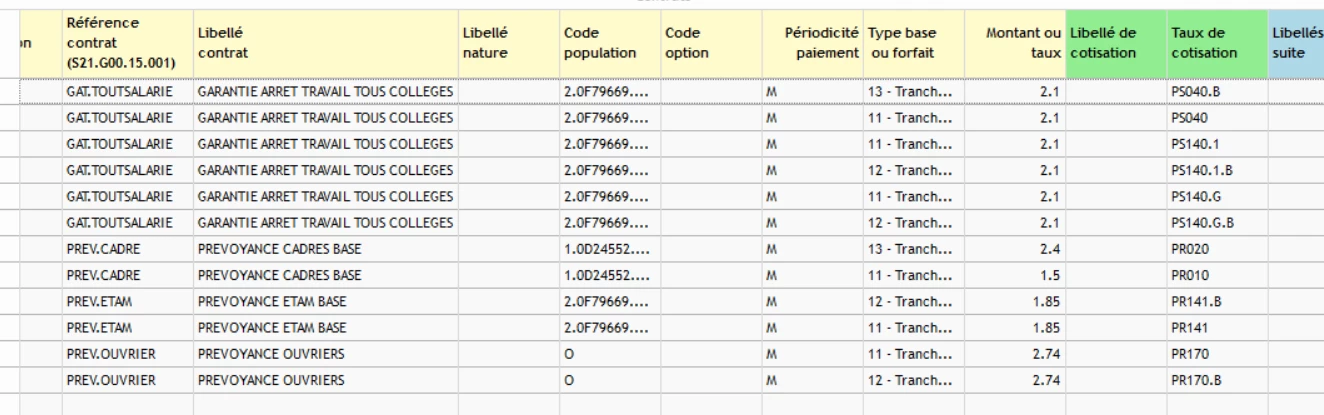Click the 1.5 montant cell

pyautogui.click(x=1015, y=275)
